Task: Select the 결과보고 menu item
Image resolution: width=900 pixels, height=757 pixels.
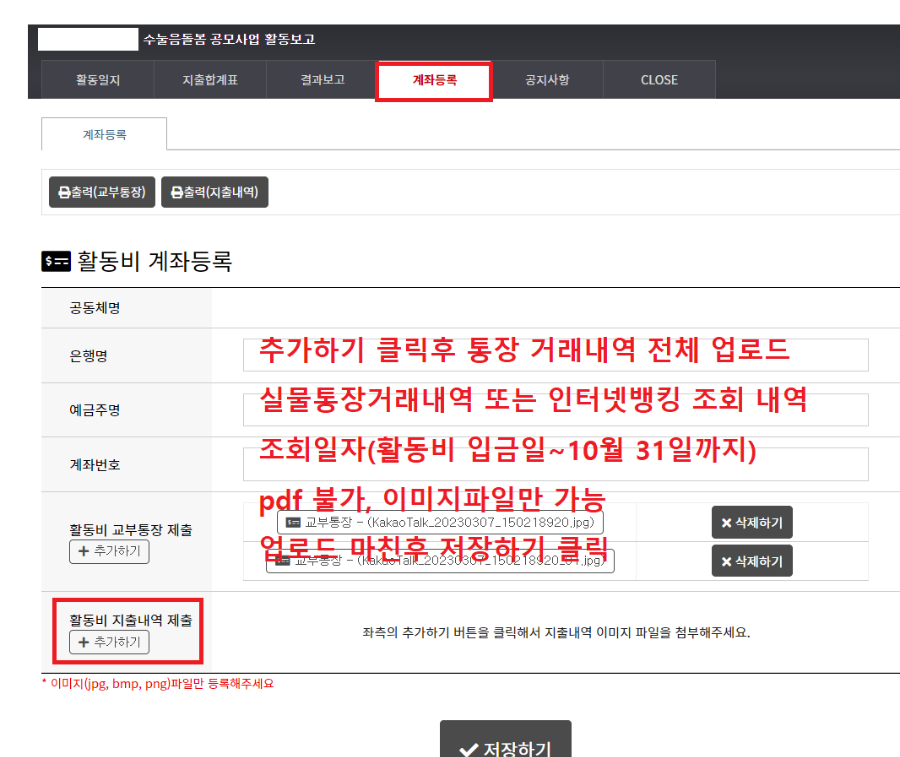Action: point(320,80)
